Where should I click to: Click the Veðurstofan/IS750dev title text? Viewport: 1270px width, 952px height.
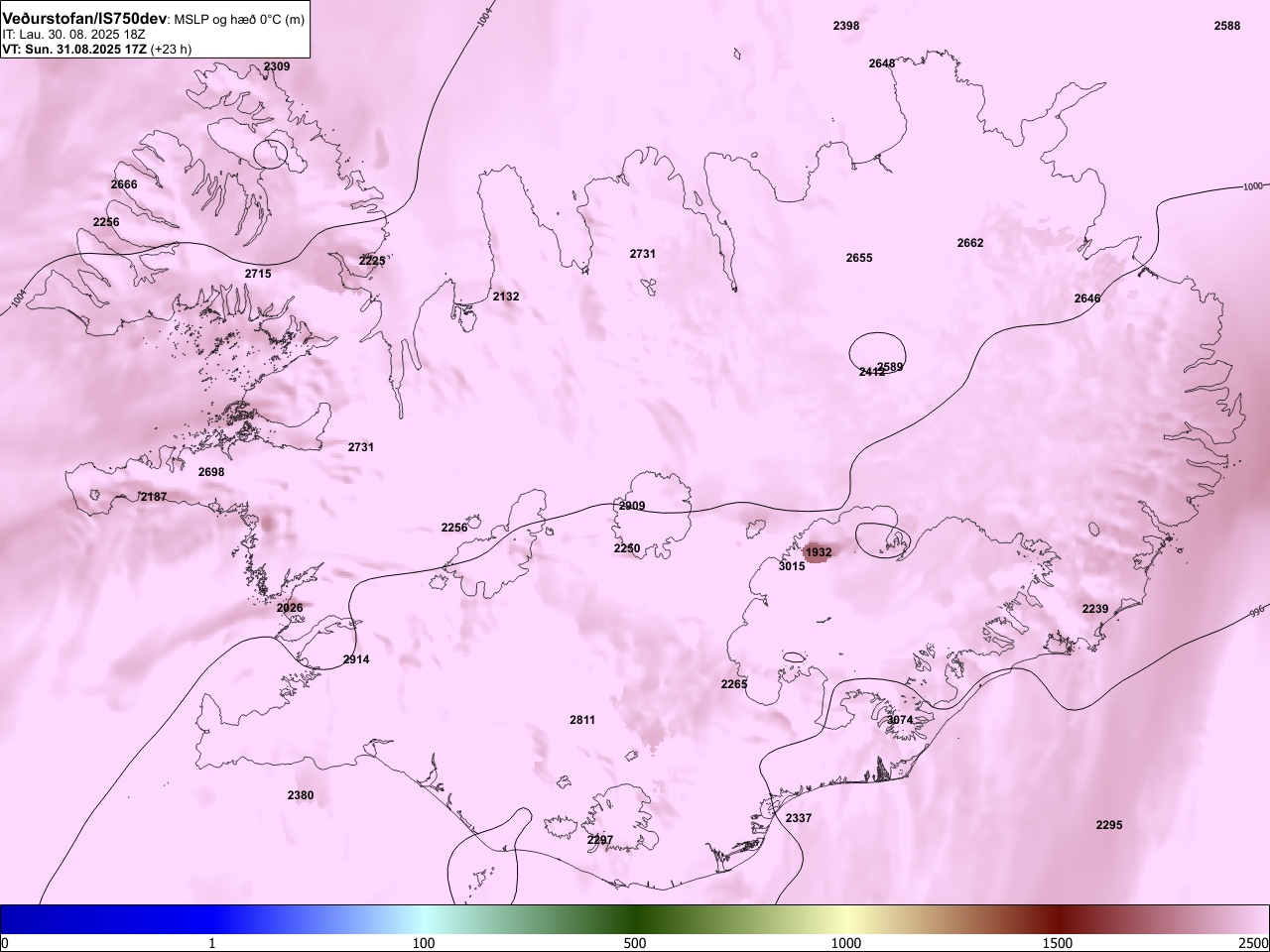click(85, 19)
